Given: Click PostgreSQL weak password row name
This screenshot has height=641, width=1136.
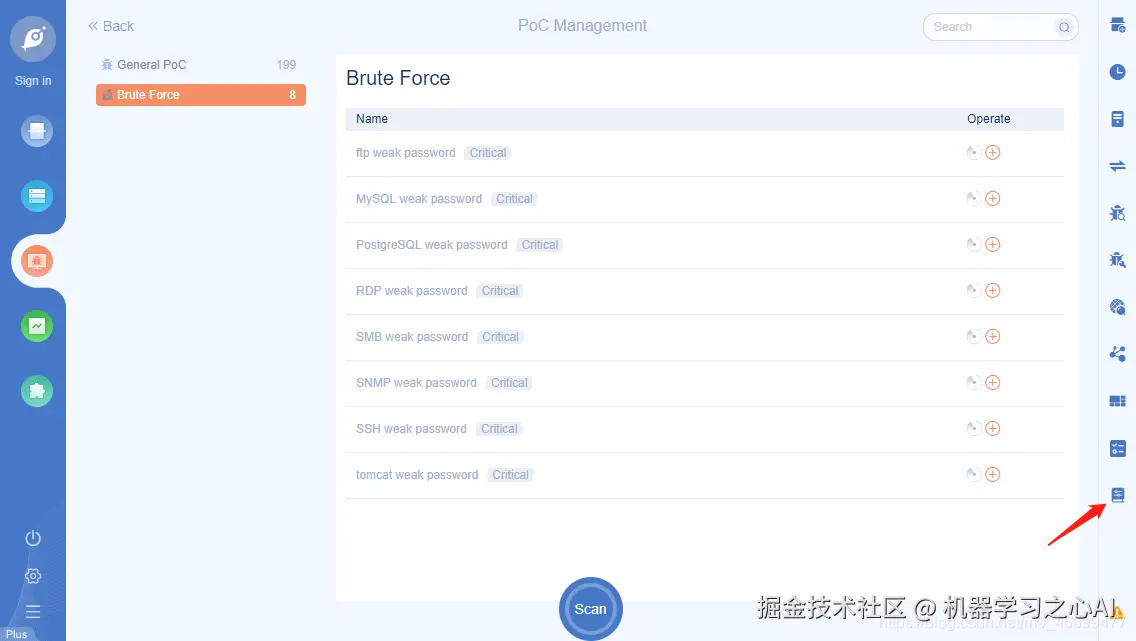Looking at the screenshot, I should point(432,245).
